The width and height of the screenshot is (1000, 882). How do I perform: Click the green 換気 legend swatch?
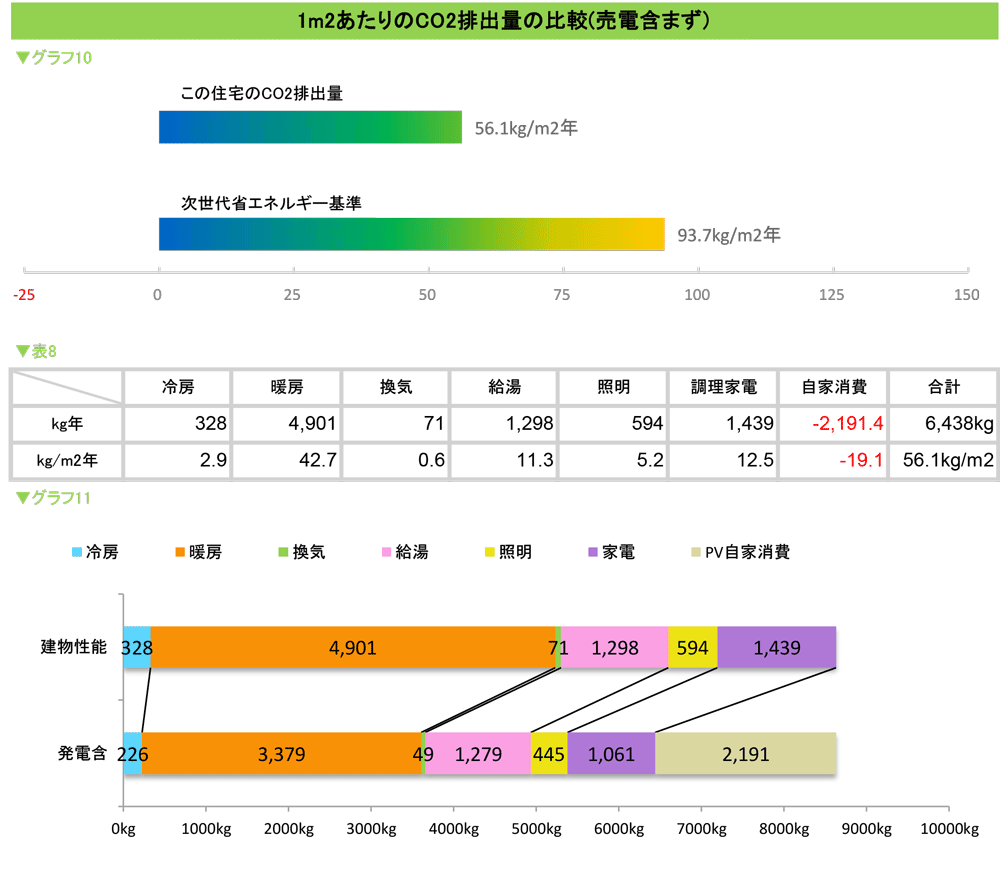coord(283,552)
